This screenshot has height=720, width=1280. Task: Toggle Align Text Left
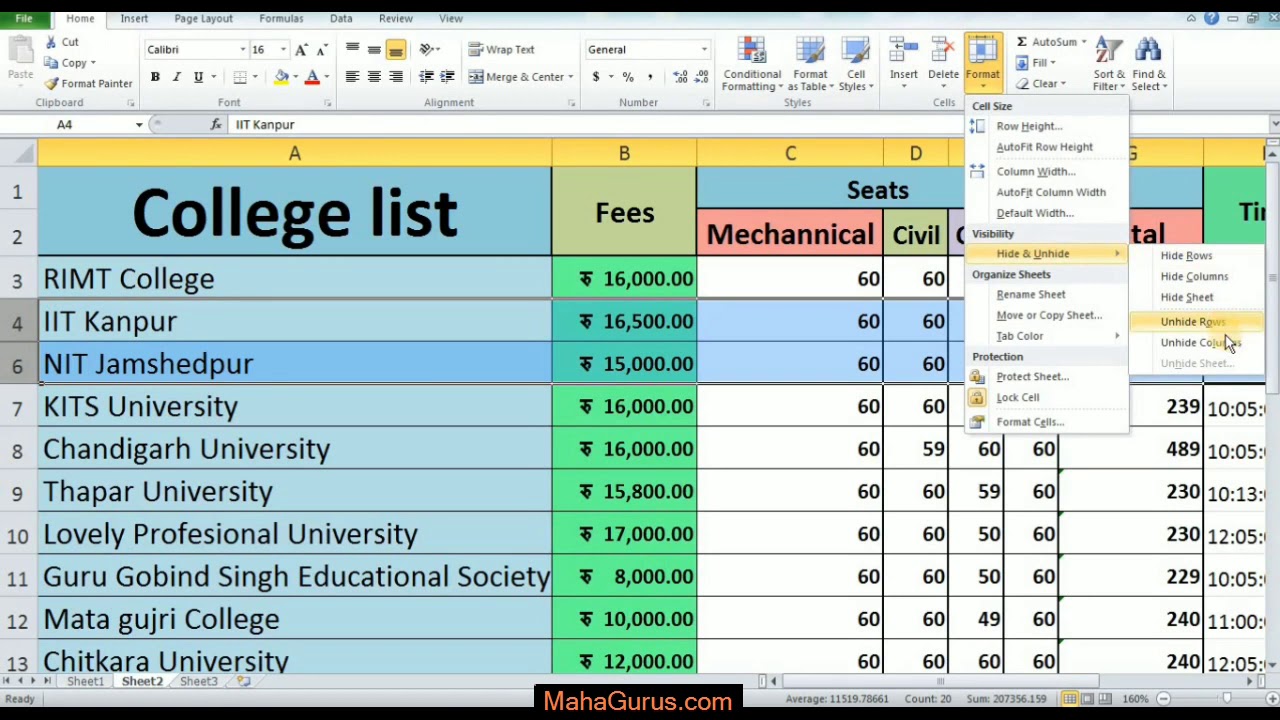pyautogui.click(x=352, y=77)
